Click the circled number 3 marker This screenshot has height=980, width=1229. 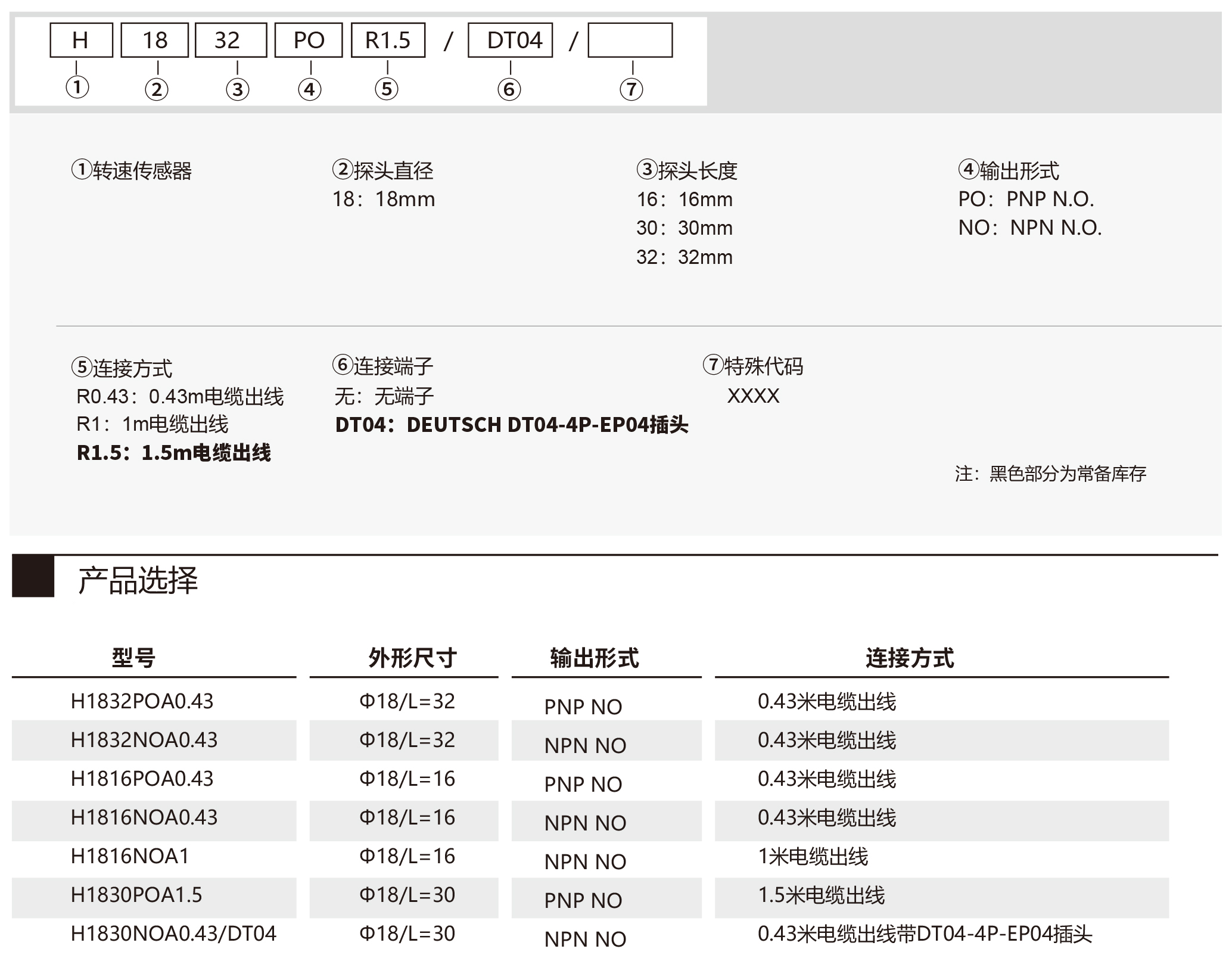(238, 90)
